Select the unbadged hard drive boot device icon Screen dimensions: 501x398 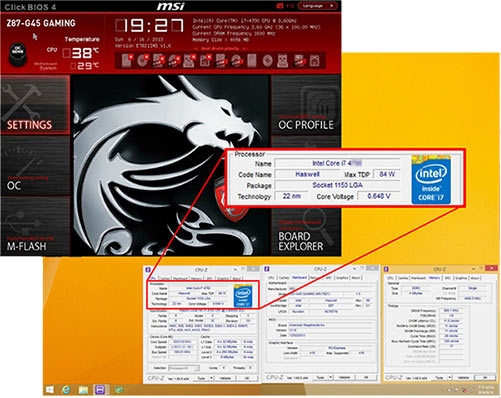click(x=252, y=61)
